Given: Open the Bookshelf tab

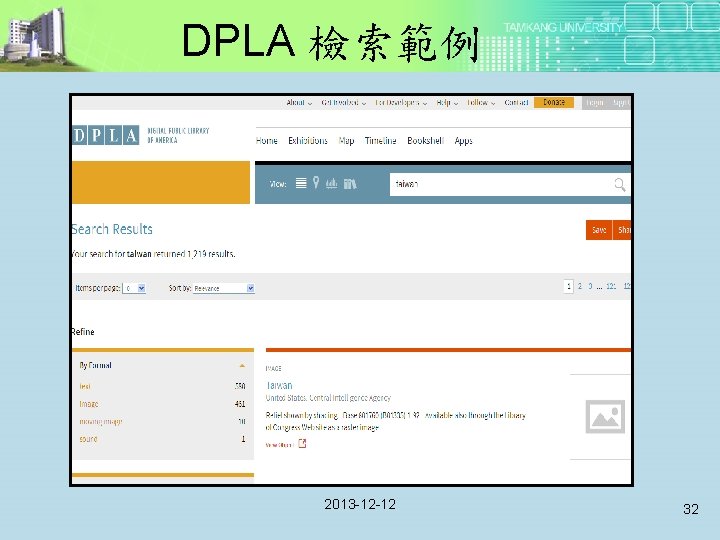Looking at the screenshot, I should pos(425,141).
